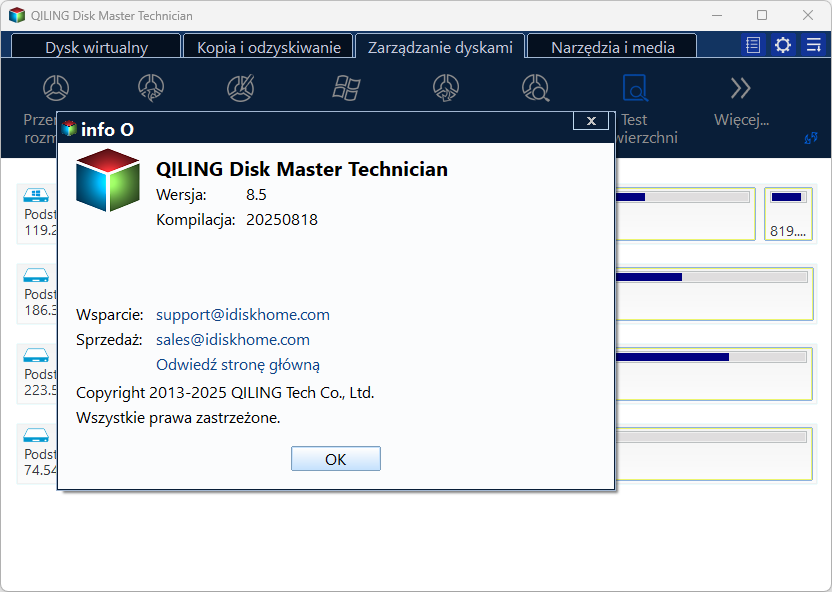Click the version value 8.5

256,195
